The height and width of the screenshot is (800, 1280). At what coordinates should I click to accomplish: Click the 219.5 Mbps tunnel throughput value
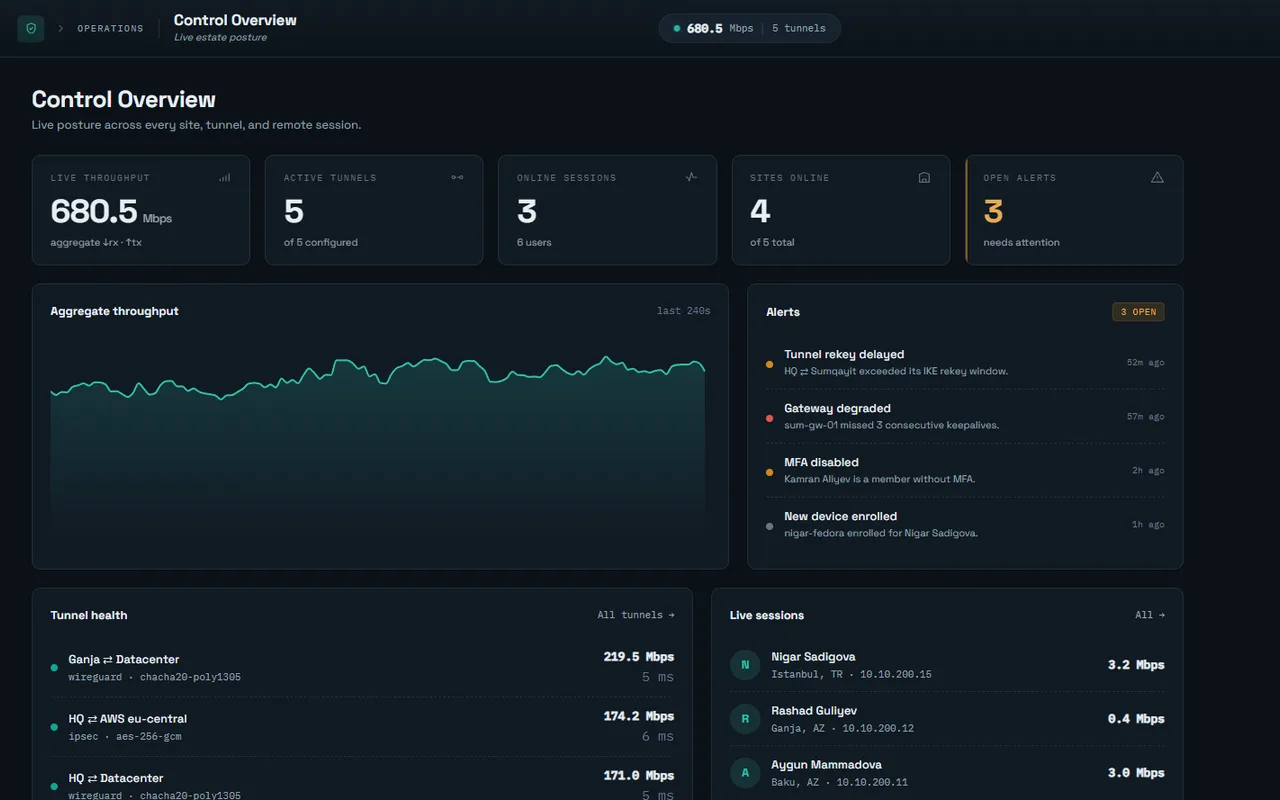(639, 657)
